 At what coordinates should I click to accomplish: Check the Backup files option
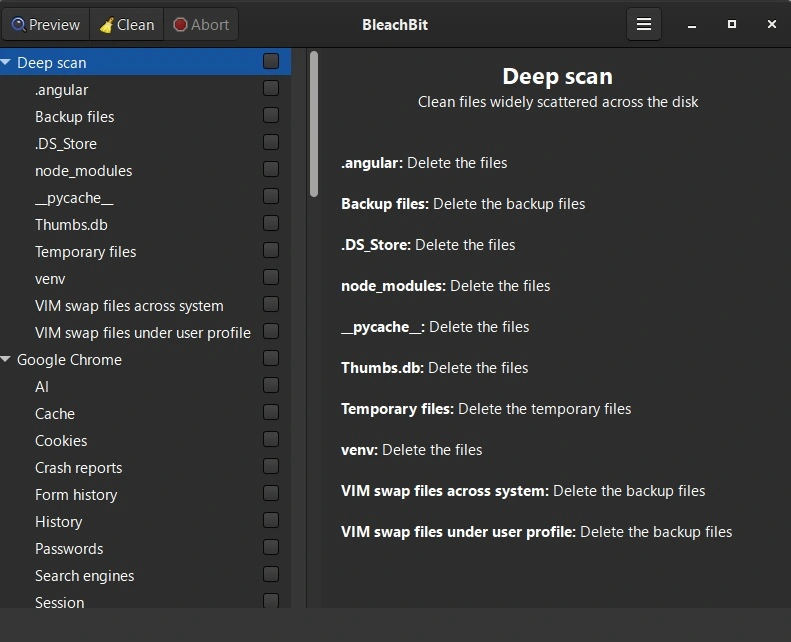coord(271,115)
